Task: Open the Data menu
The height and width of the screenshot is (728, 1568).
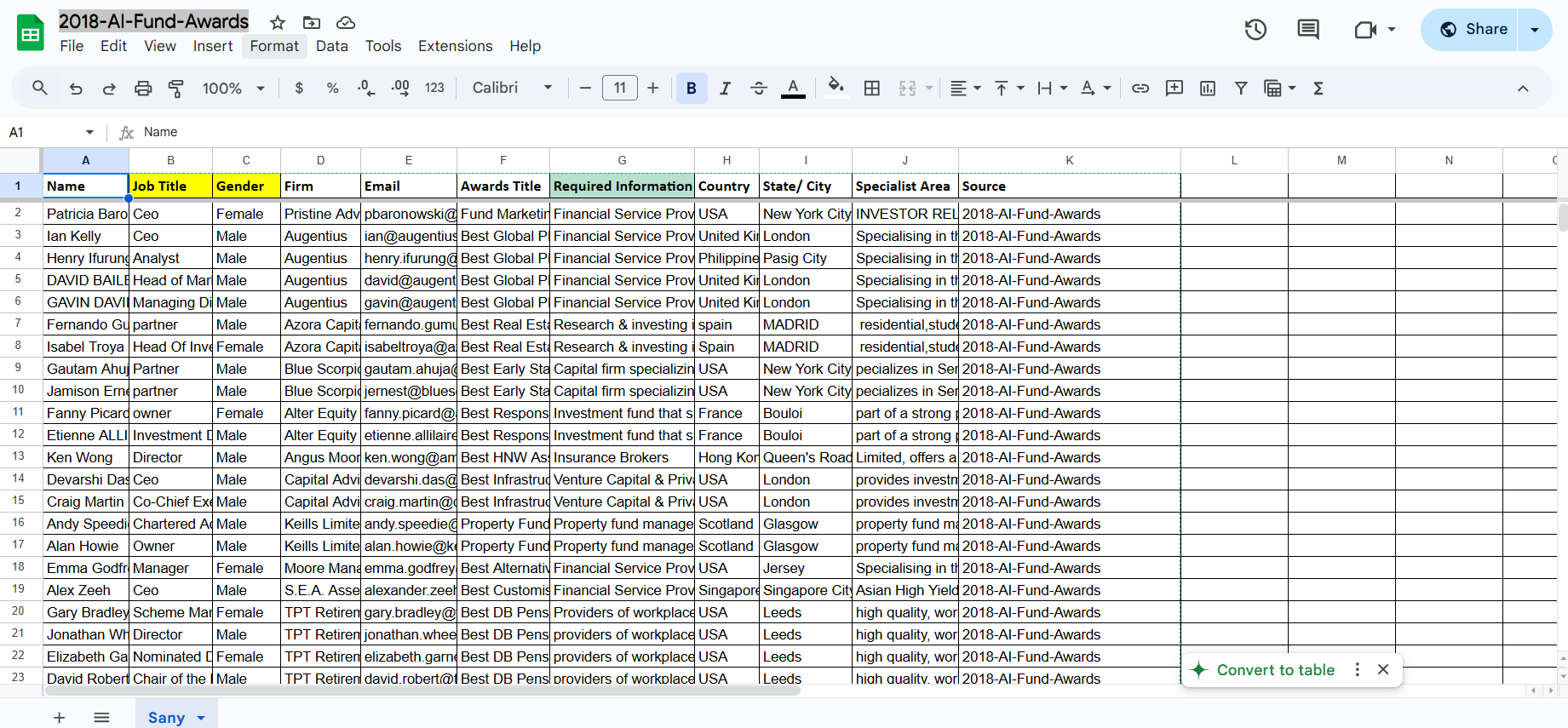Action: (332, 46)
